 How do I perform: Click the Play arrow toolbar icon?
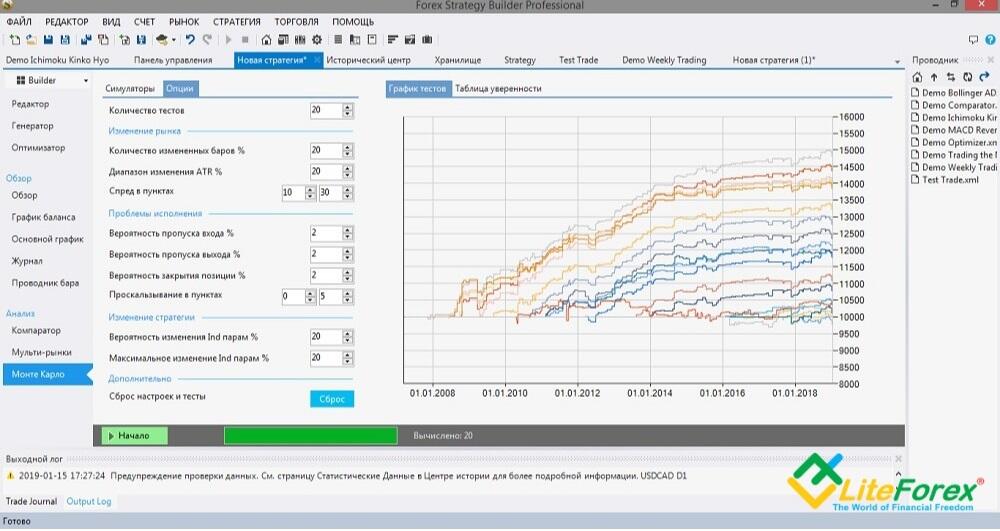click(x=228, y=40)
